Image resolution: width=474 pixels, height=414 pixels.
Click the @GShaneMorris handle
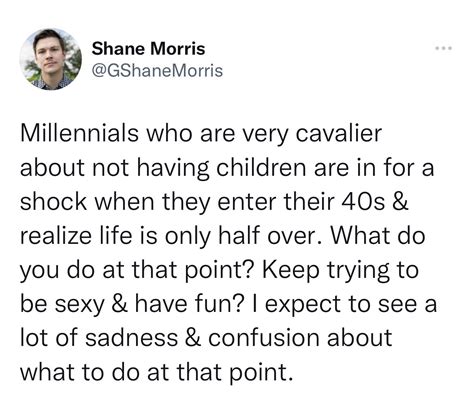[157, 71]
